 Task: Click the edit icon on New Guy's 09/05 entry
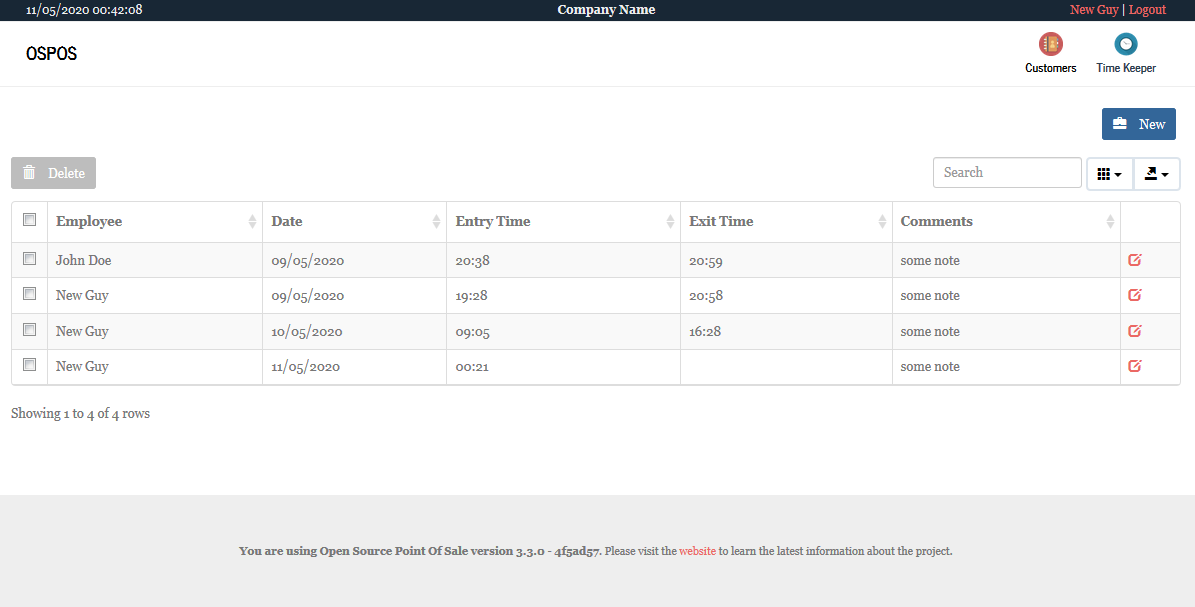coord(1134,295)
